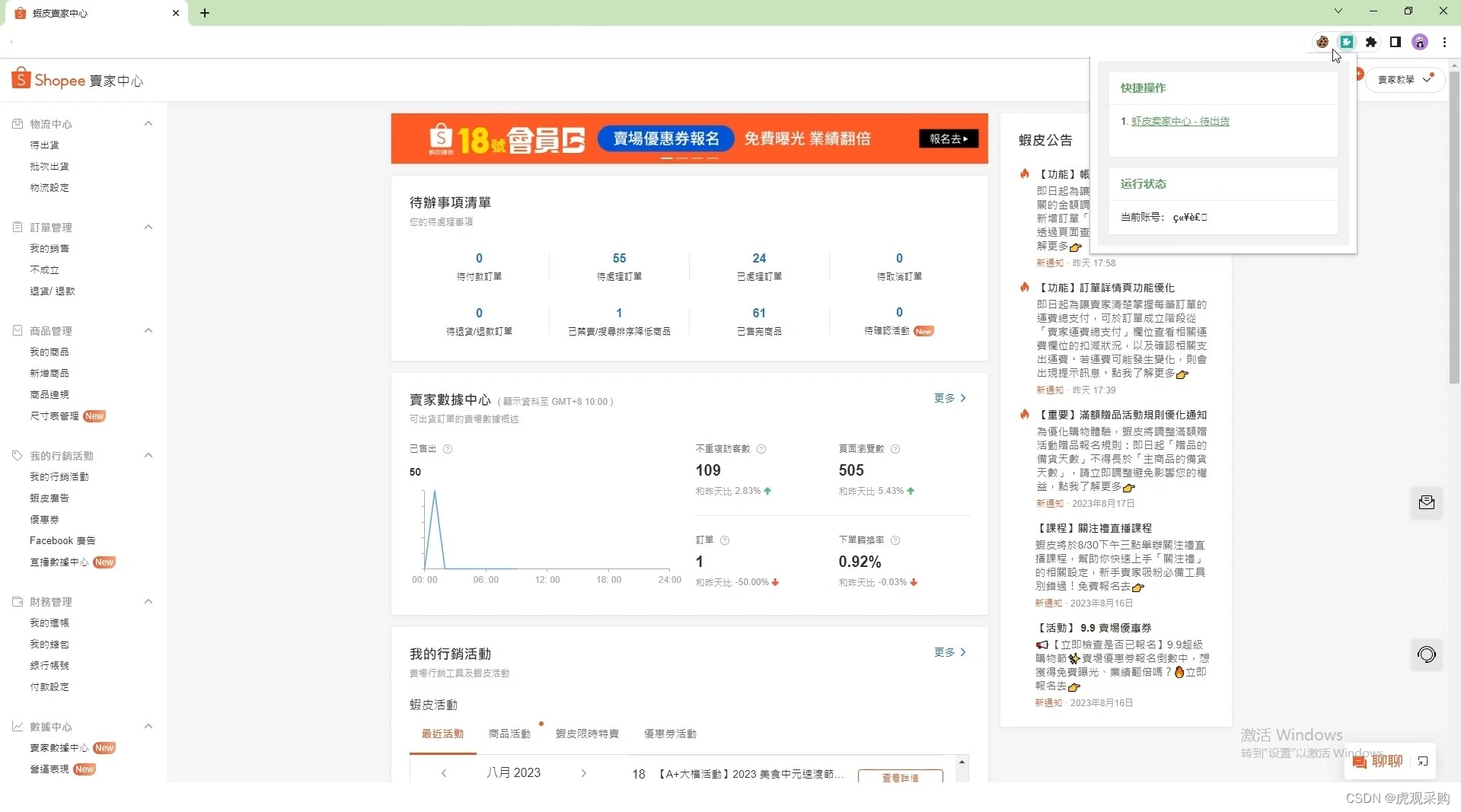Open the browser profile avatar
The image size is (1461, 812).
1420,42
